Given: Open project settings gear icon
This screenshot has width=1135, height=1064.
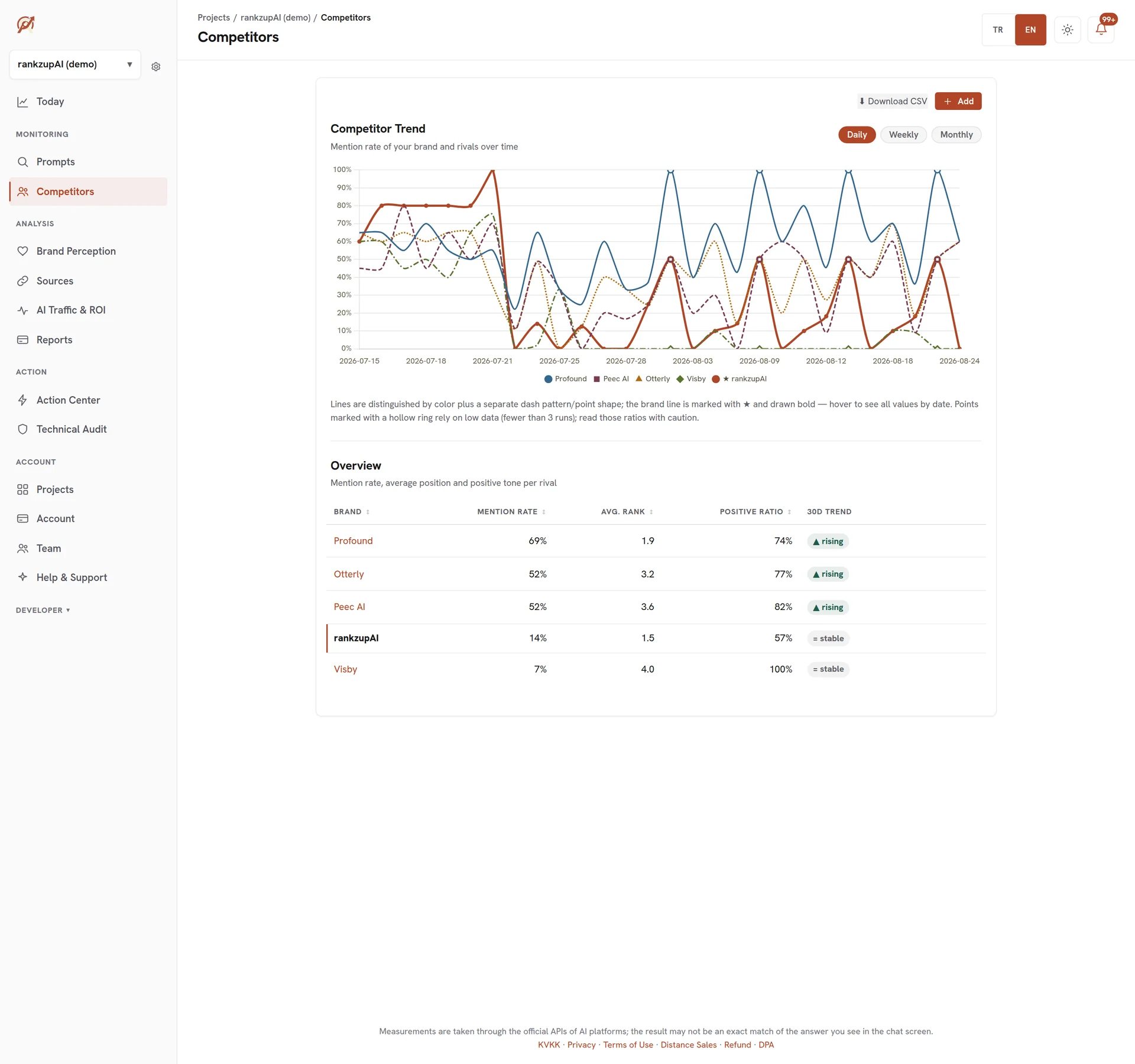Looking at the screenshot, I should point(156,67).
